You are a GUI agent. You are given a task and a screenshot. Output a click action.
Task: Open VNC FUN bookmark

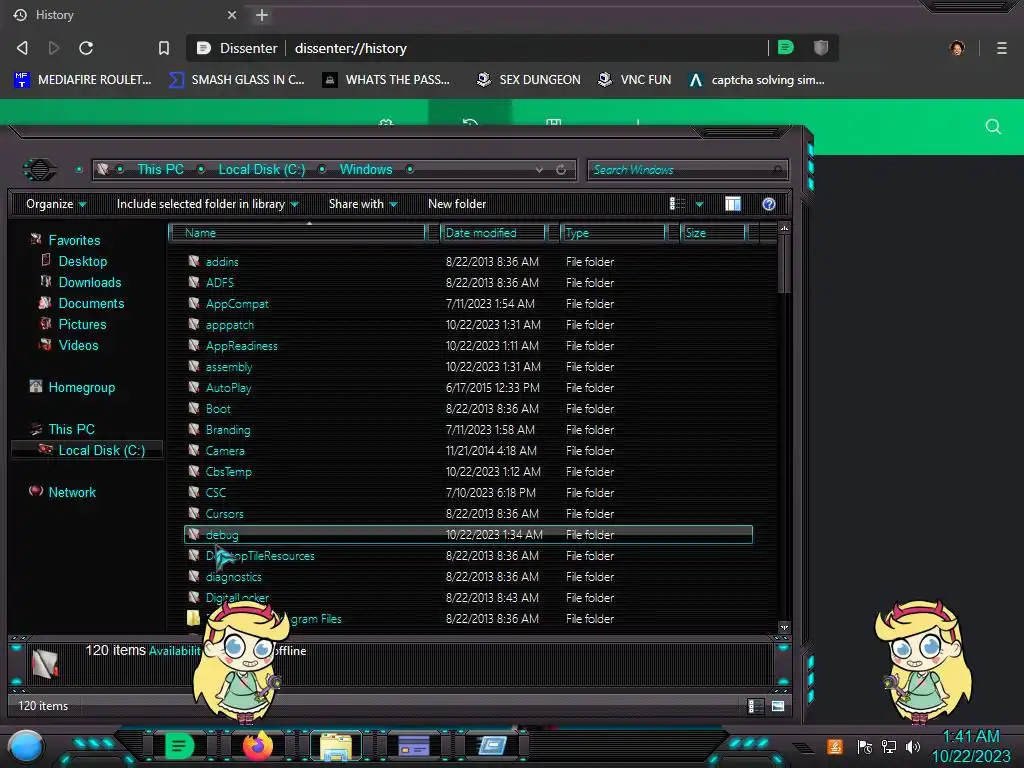tap(634, 80)
